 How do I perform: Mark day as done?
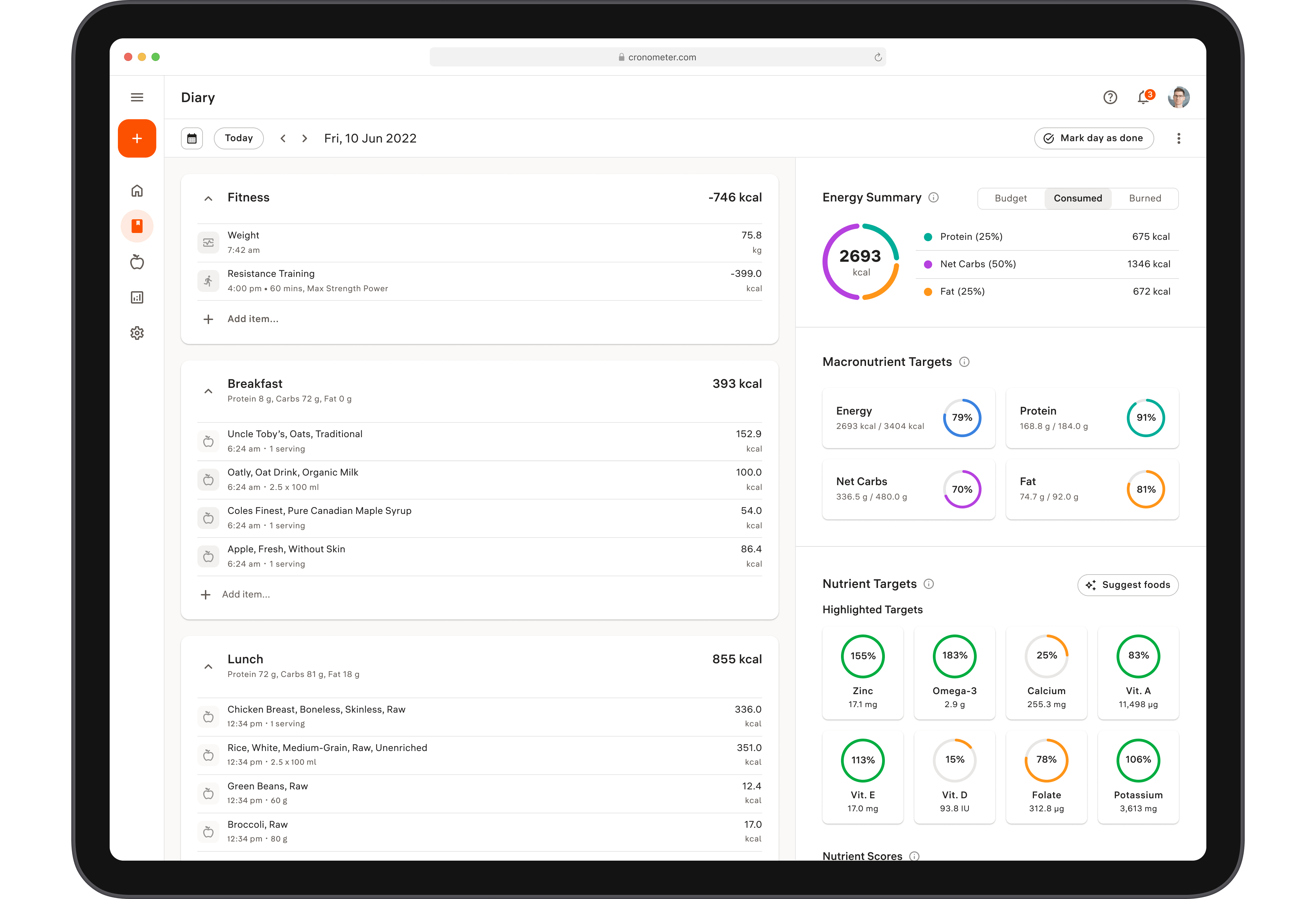(1094, 138)
